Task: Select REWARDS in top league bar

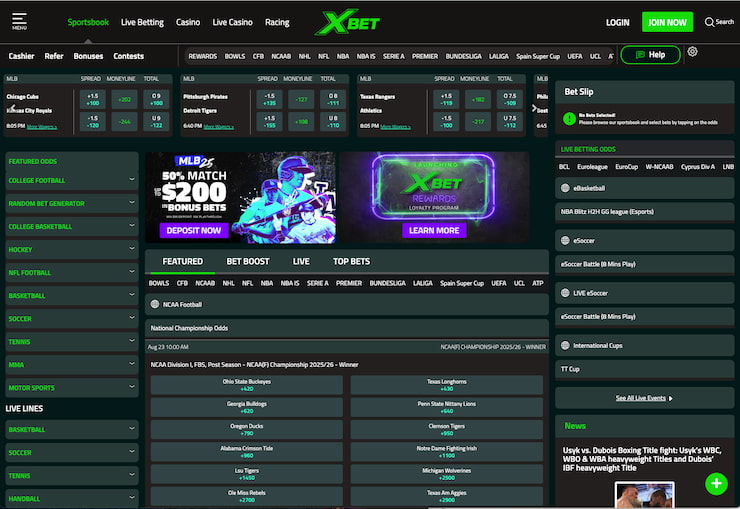Action: click(202, 56)
